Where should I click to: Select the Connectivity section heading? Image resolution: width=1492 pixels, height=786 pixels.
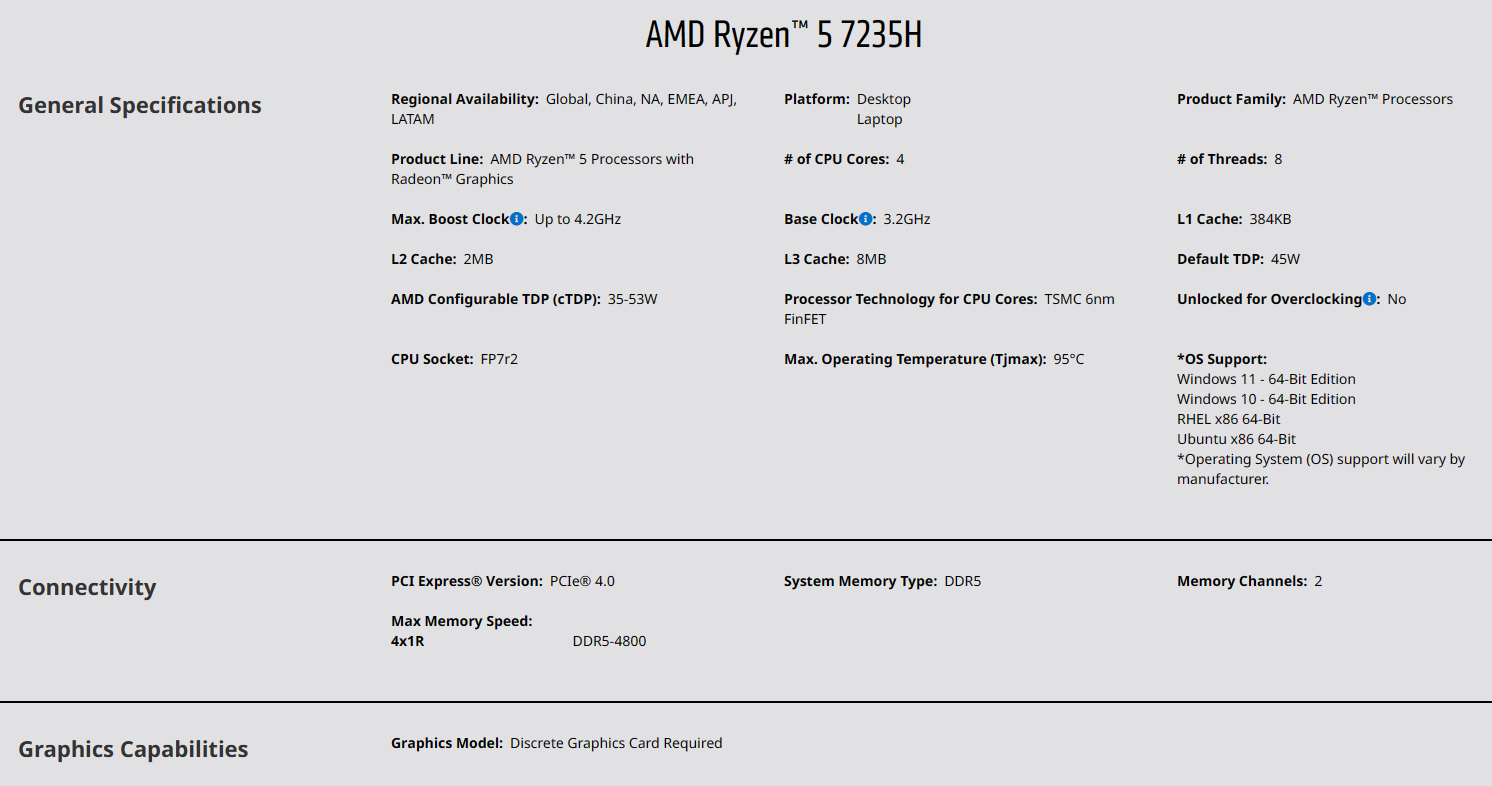87,587
